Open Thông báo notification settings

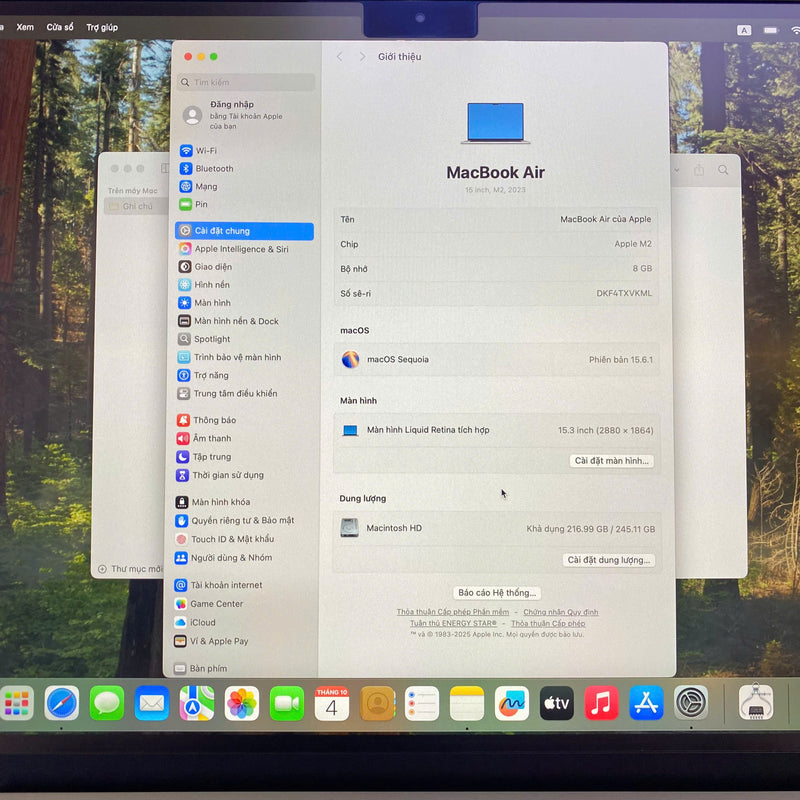tap(214, 421)
